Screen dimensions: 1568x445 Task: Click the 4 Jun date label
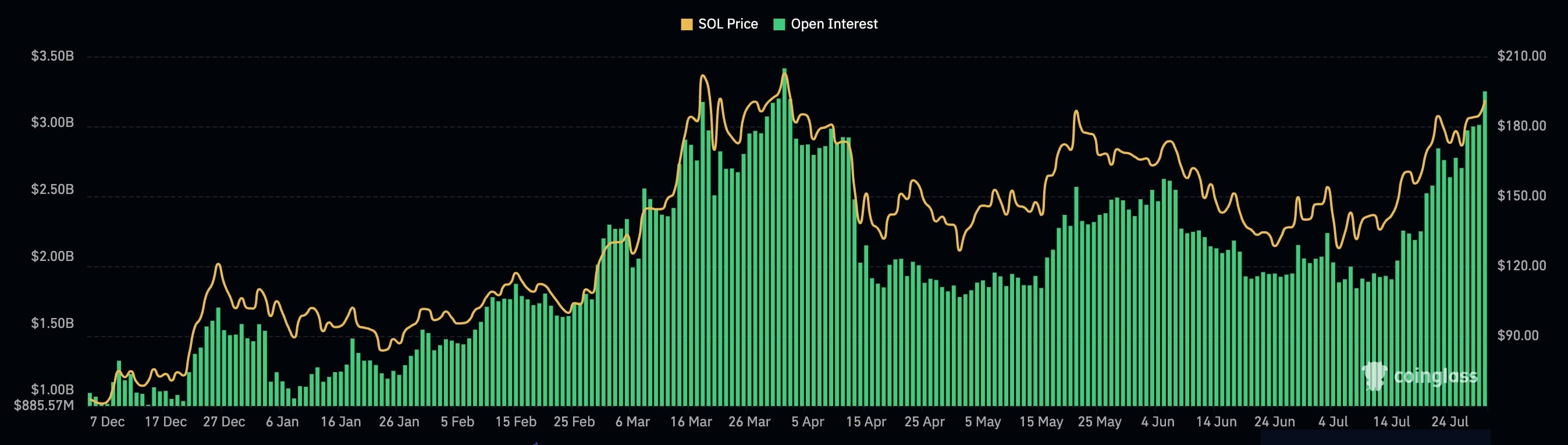point(1158,422)
